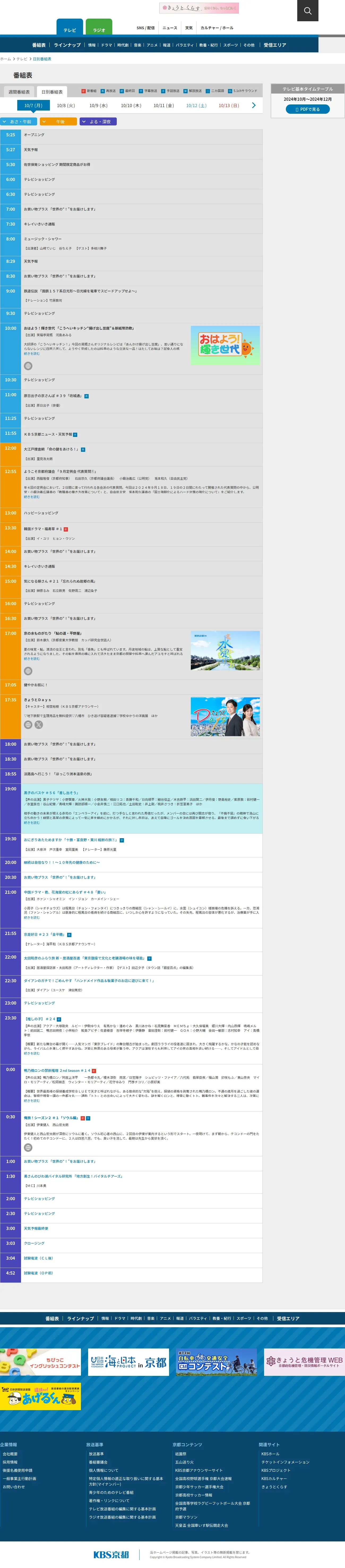Open the きょうとDays programme thumbnail

[x=225, y=717]
